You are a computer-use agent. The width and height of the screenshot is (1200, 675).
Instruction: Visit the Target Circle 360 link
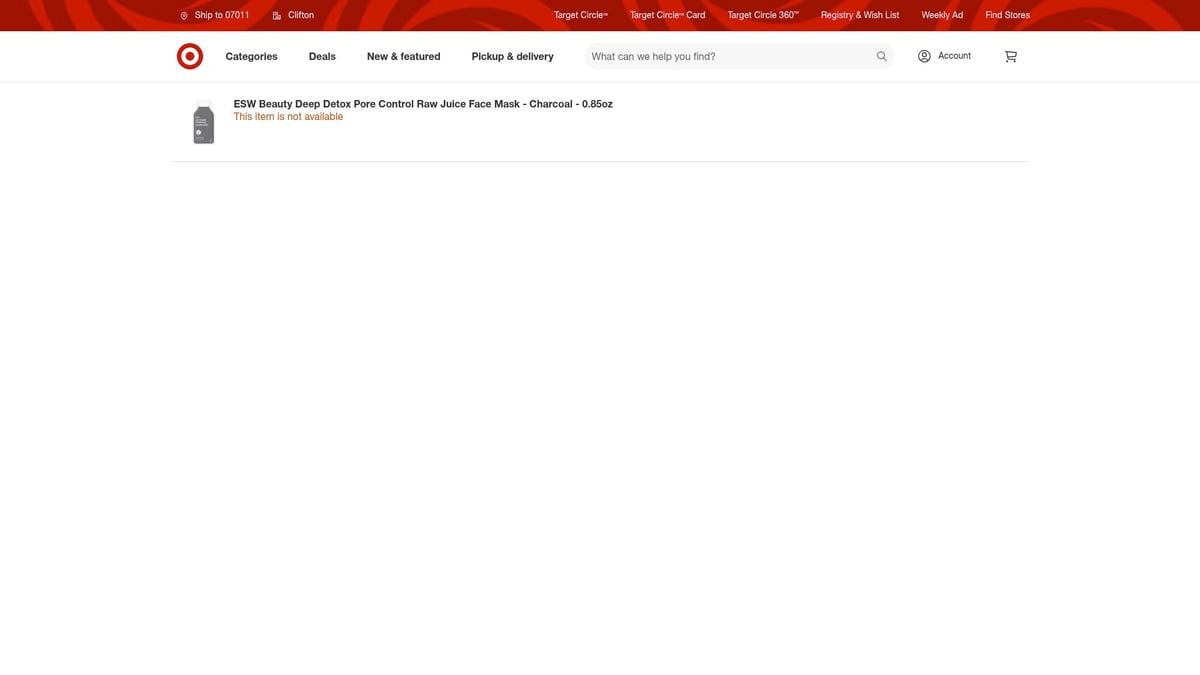click(x=762, y=15)
